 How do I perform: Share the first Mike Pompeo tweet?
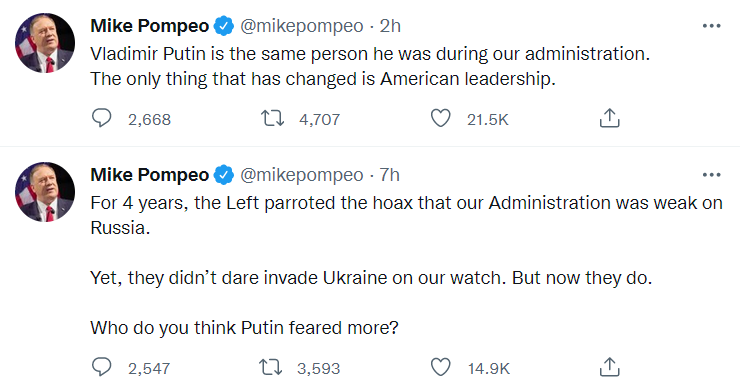point(609,118)
